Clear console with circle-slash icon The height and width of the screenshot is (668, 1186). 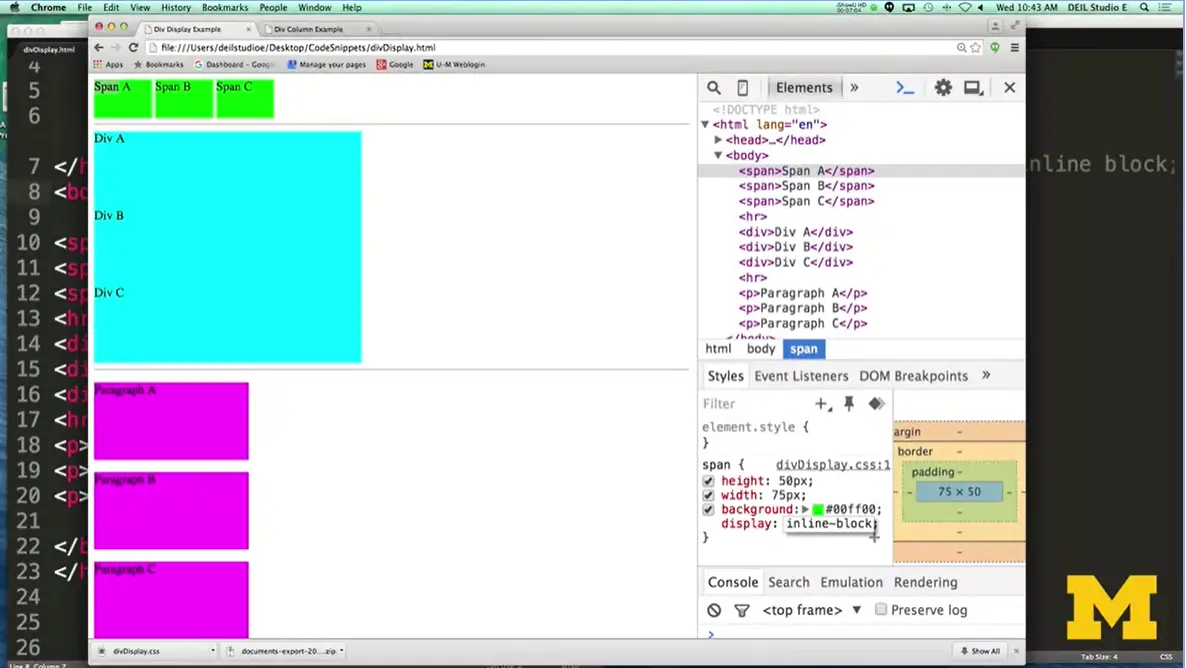[713, 610]
